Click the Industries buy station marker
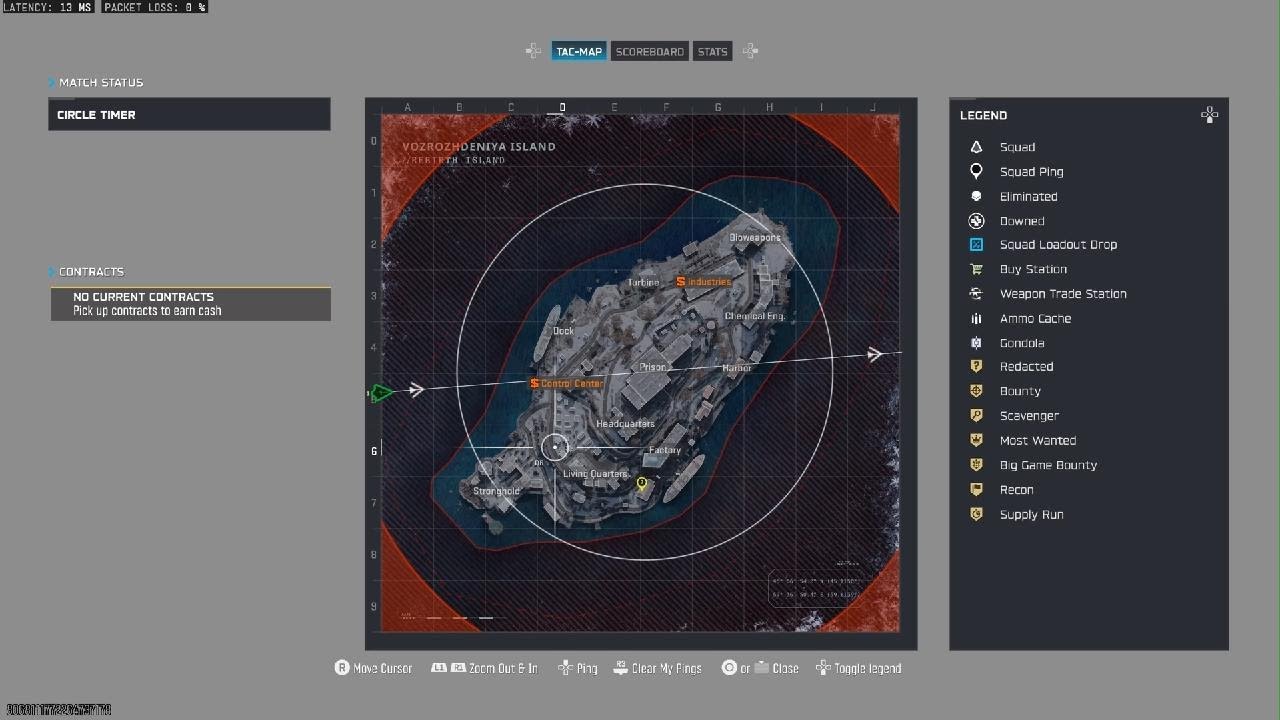This screenshot has width=1280, height=720. point(681,282)
